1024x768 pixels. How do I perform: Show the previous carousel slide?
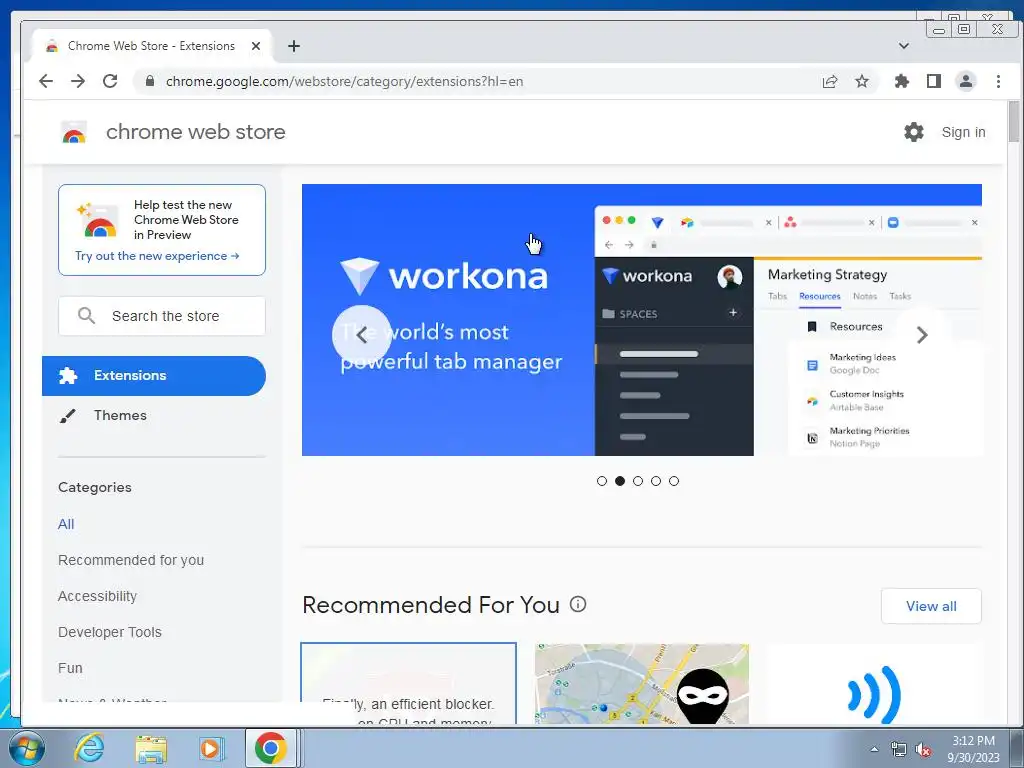pyautogui.click(x=362, y=334)
